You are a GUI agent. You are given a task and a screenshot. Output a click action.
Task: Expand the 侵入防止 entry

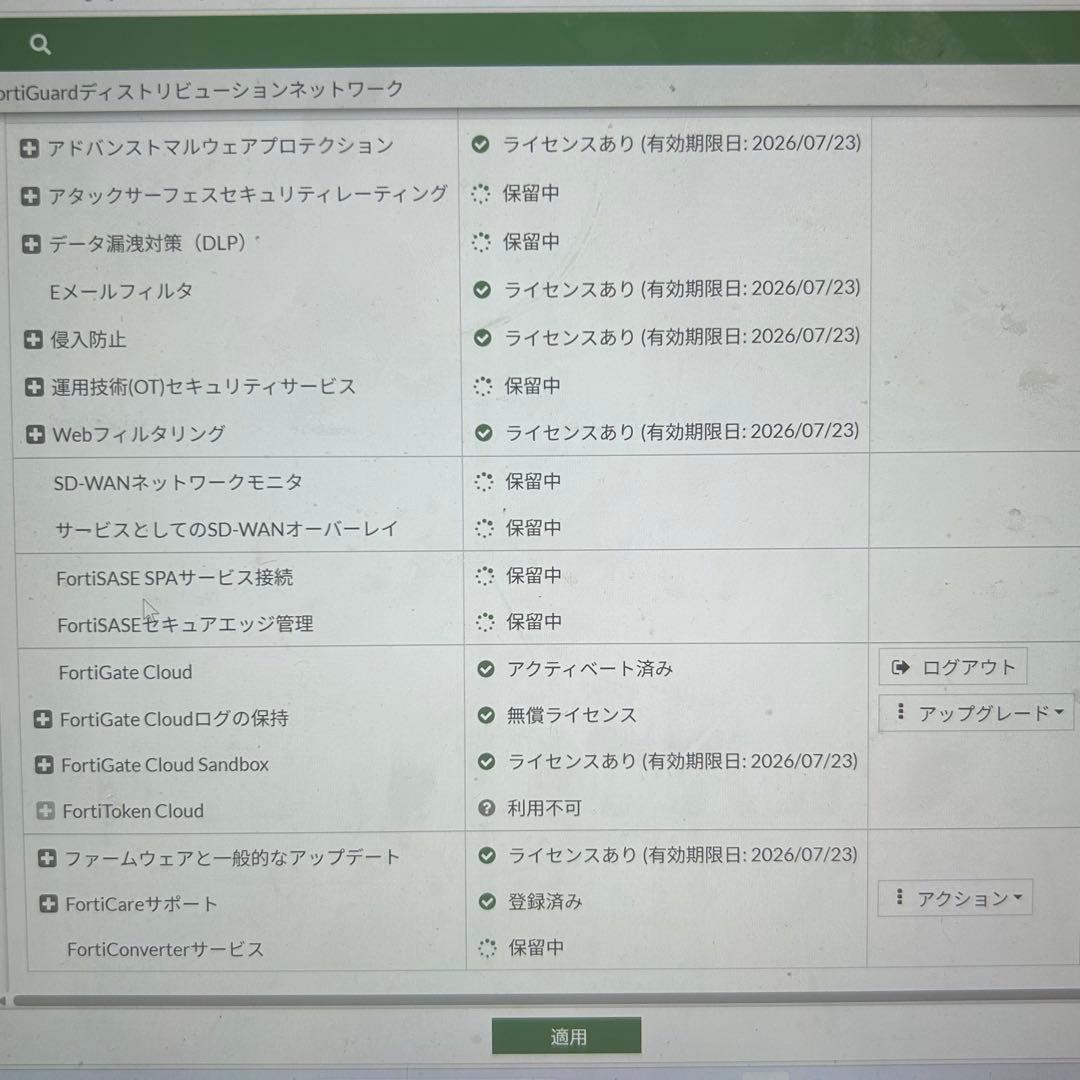[x=33, y=340]
